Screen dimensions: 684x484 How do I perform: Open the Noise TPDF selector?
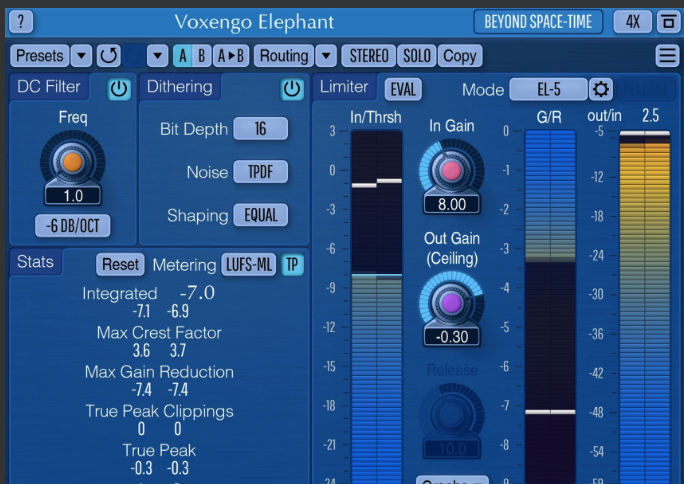point(260,172)
